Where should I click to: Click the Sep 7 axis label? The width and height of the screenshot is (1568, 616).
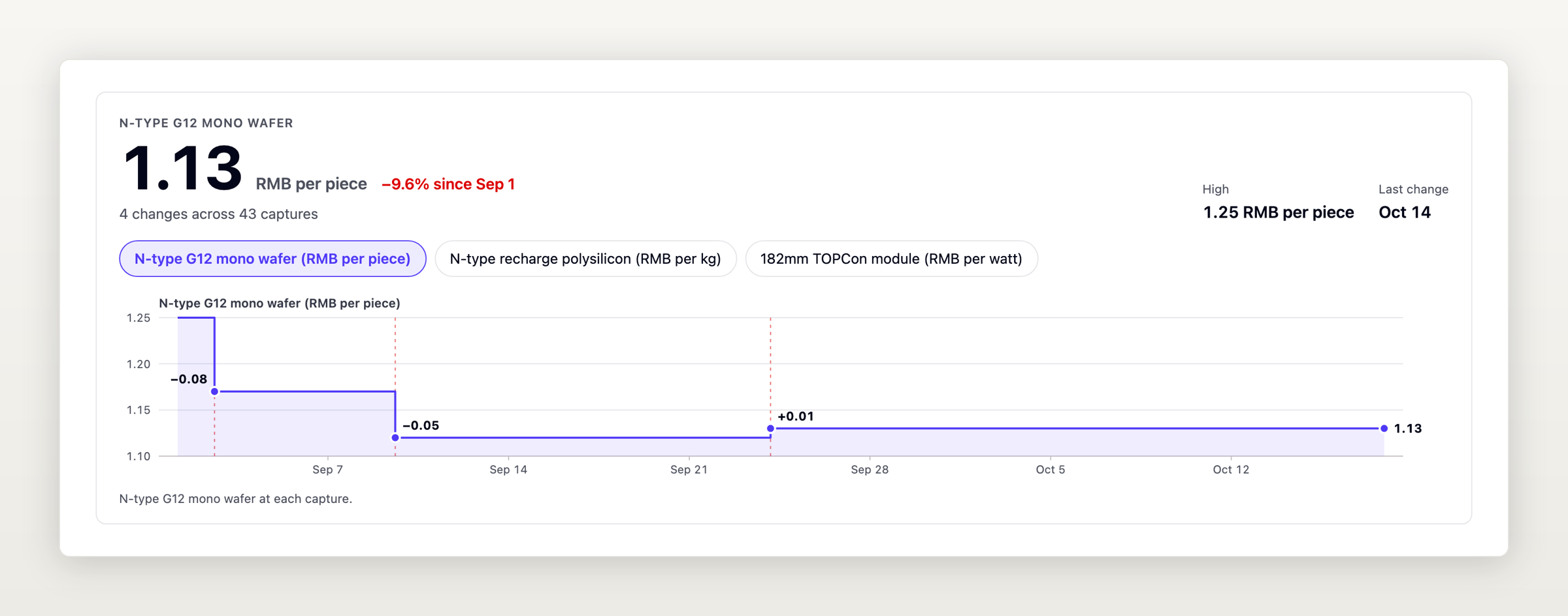[327, 470]
